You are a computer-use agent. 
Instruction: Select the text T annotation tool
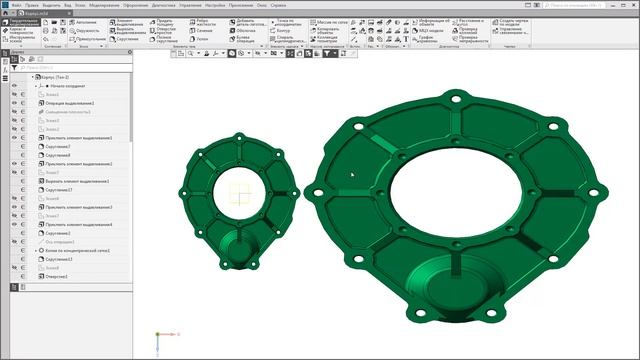coord(406,39)
